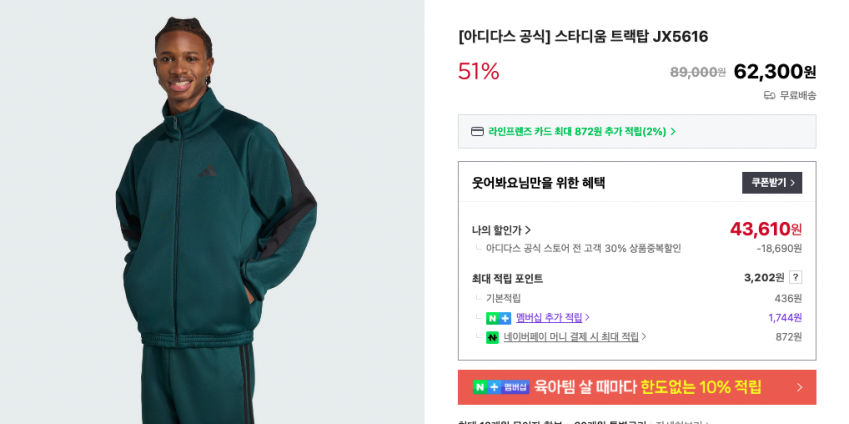Open the 멤버십 추가 적립 chevron
This screenshot has height=424, width=849.
point(587,317)
